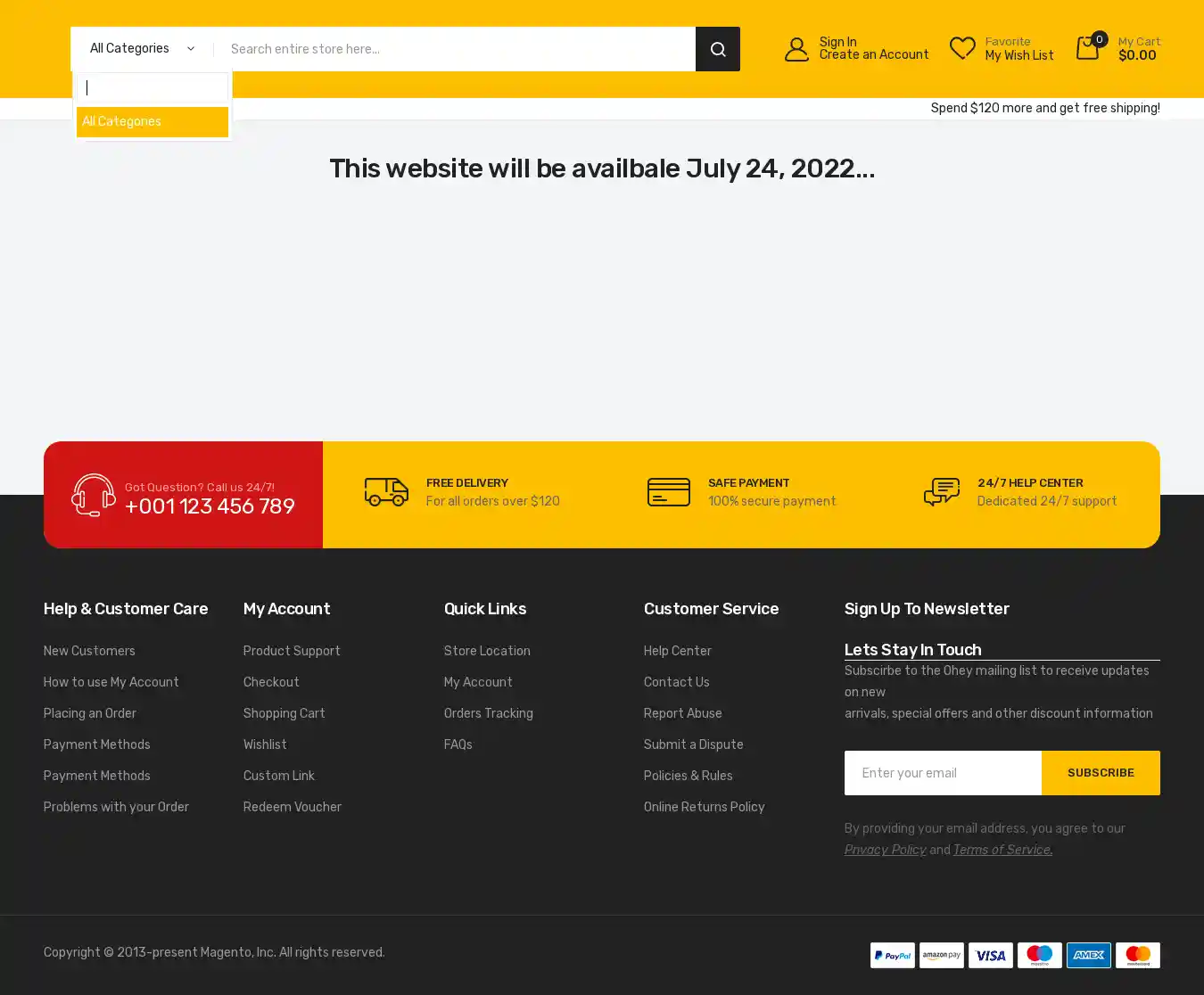
Task: Click the safe payment card icon
Action: 669,492
